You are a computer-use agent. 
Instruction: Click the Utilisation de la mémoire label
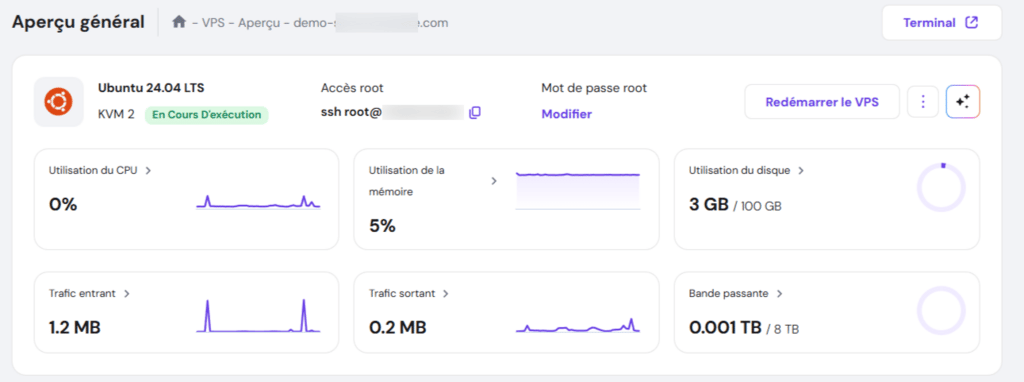[x=407, y=181]
